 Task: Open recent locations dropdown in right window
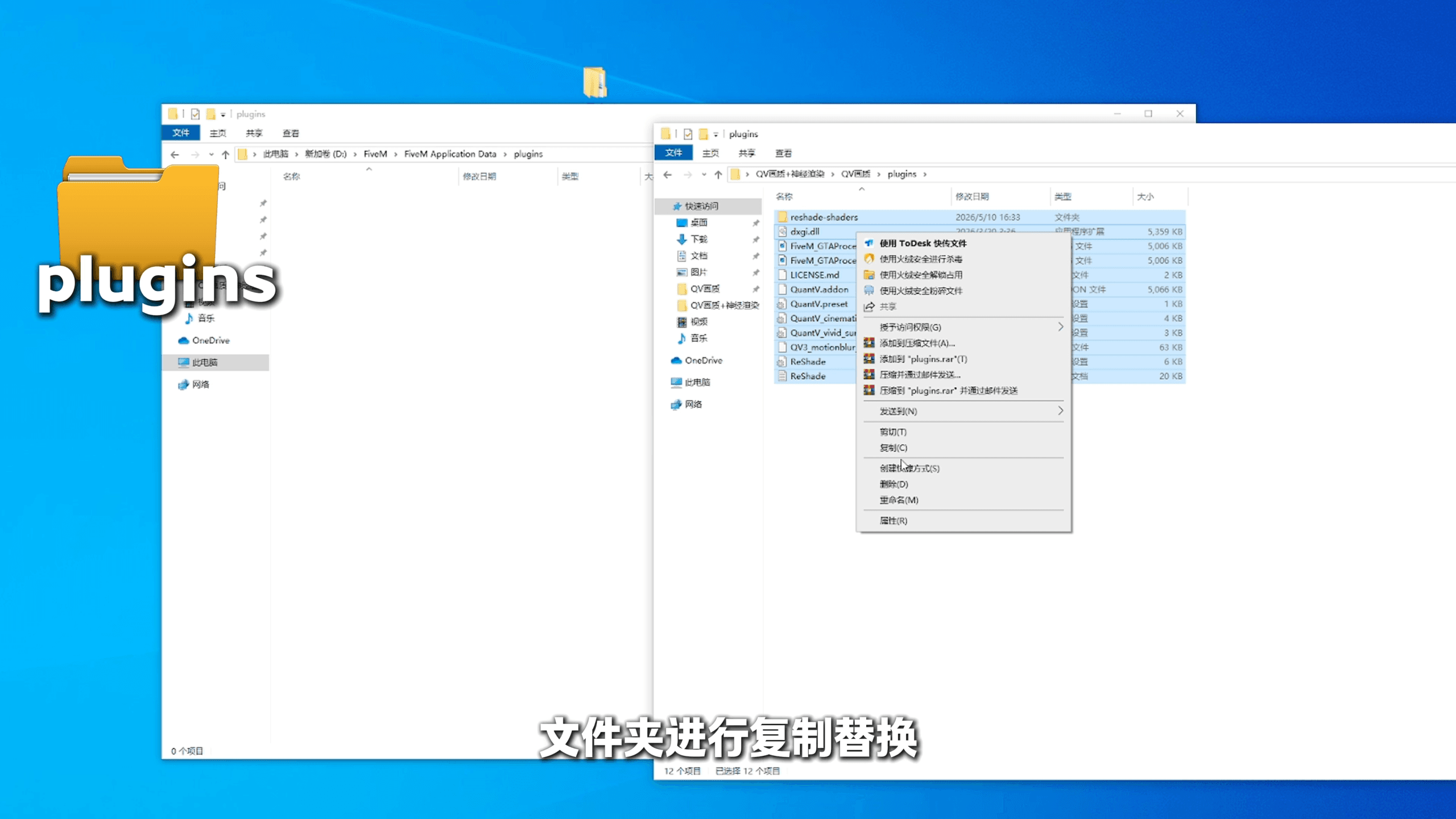click(704, 175)
